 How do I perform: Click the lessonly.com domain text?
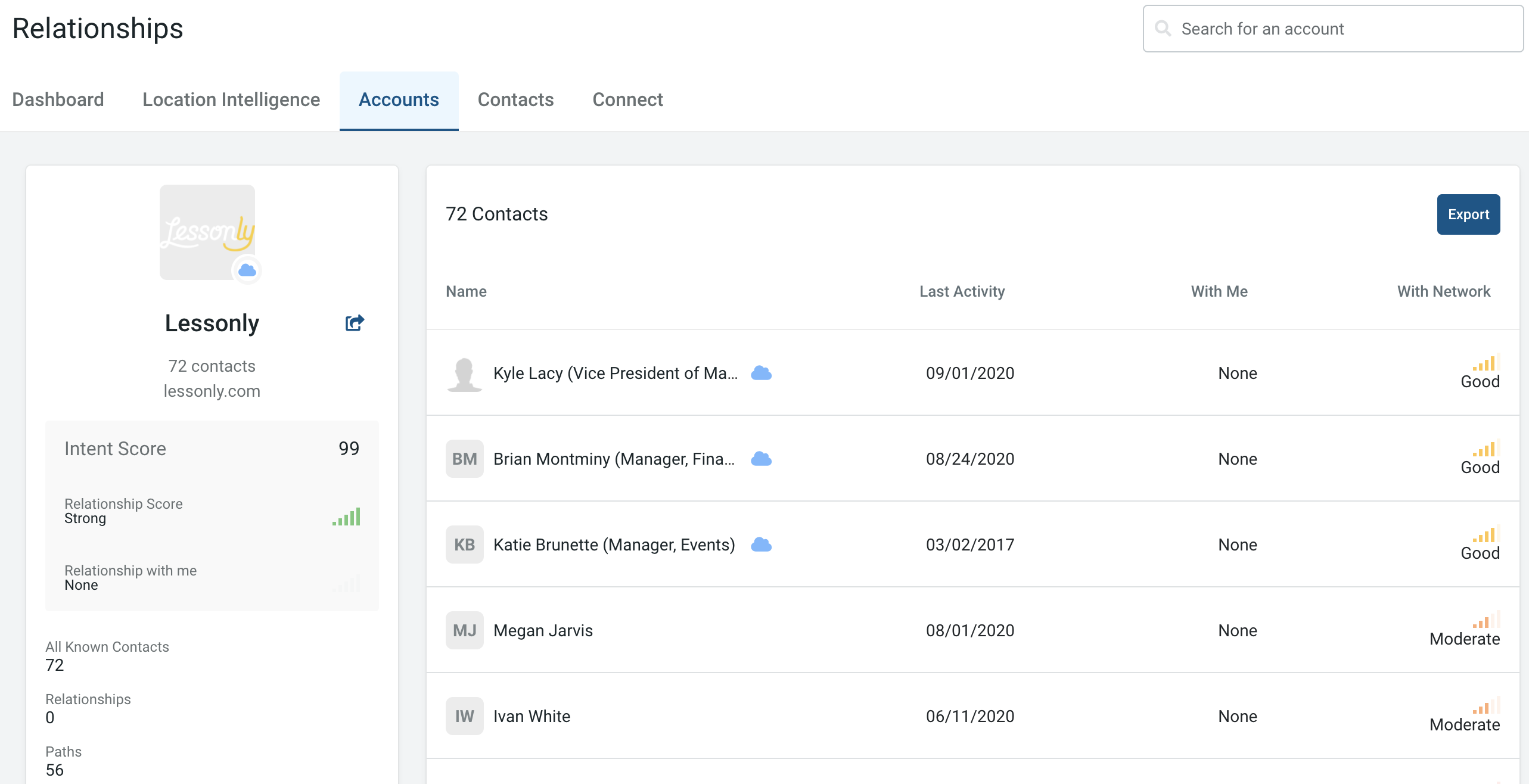click(212, 391)
